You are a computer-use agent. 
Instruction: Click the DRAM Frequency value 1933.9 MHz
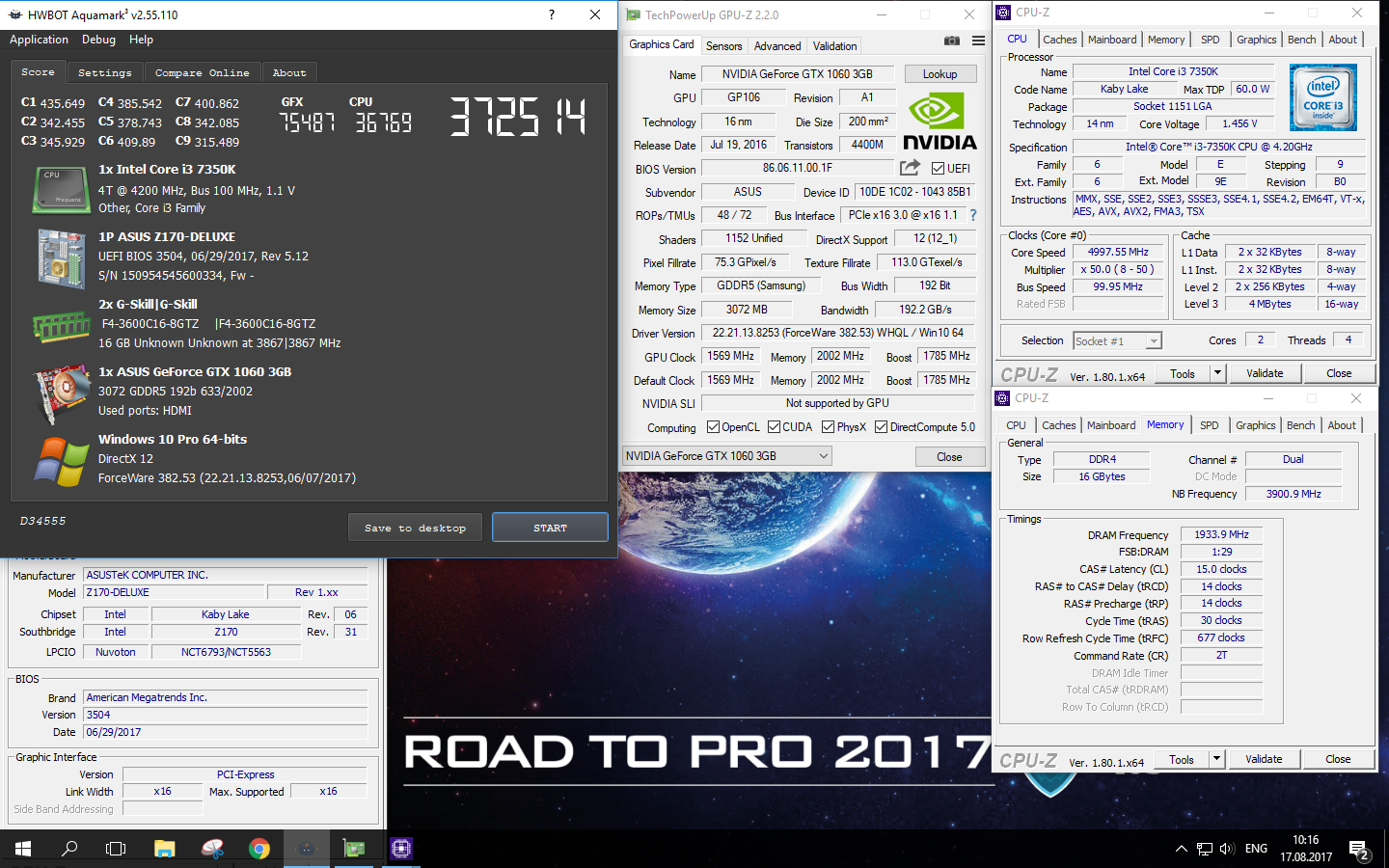point(1222,534)
